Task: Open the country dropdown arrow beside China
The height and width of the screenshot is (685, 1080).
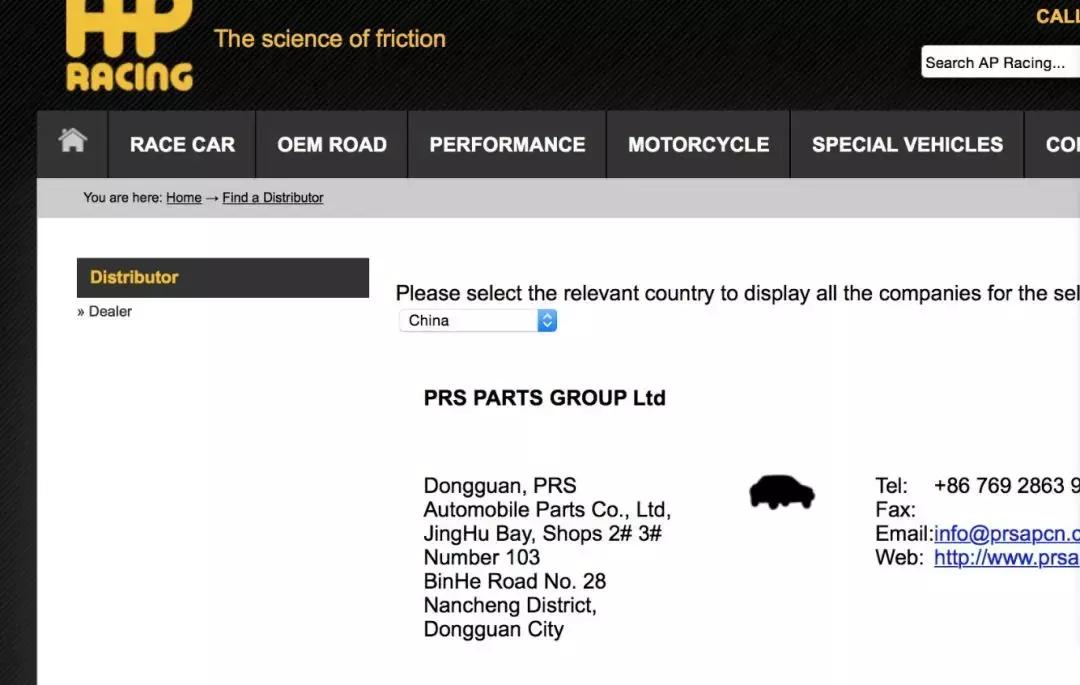Action: pos(546,320)
